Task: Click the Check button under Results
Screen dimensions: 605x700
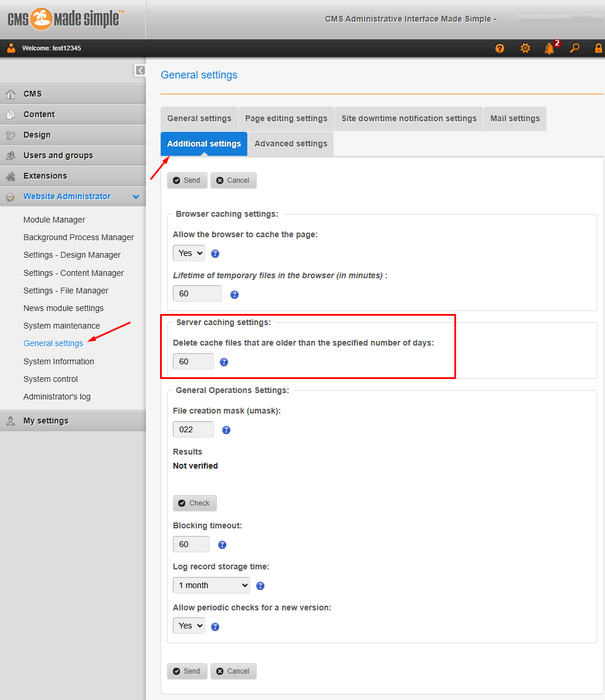Action: [x=195, y=503]
